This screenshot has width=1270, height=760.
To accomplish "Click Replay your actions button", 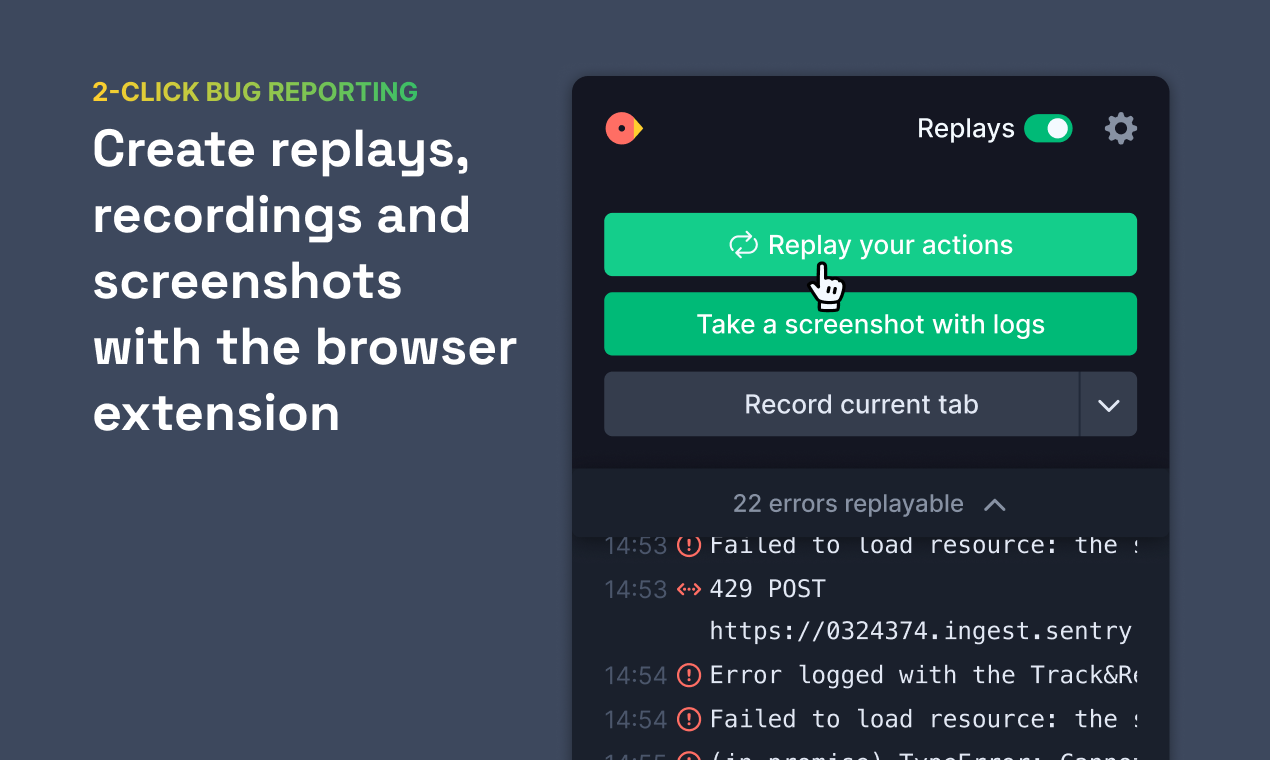I will click(870, 244).
